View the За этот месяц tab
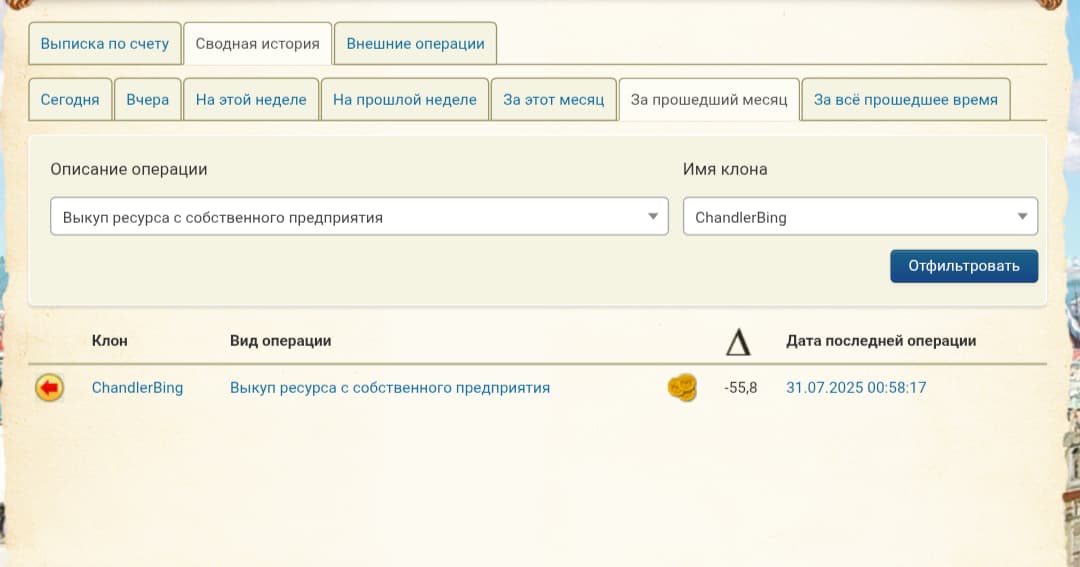Screen dimensions: 1080x567 coord(554,100)
